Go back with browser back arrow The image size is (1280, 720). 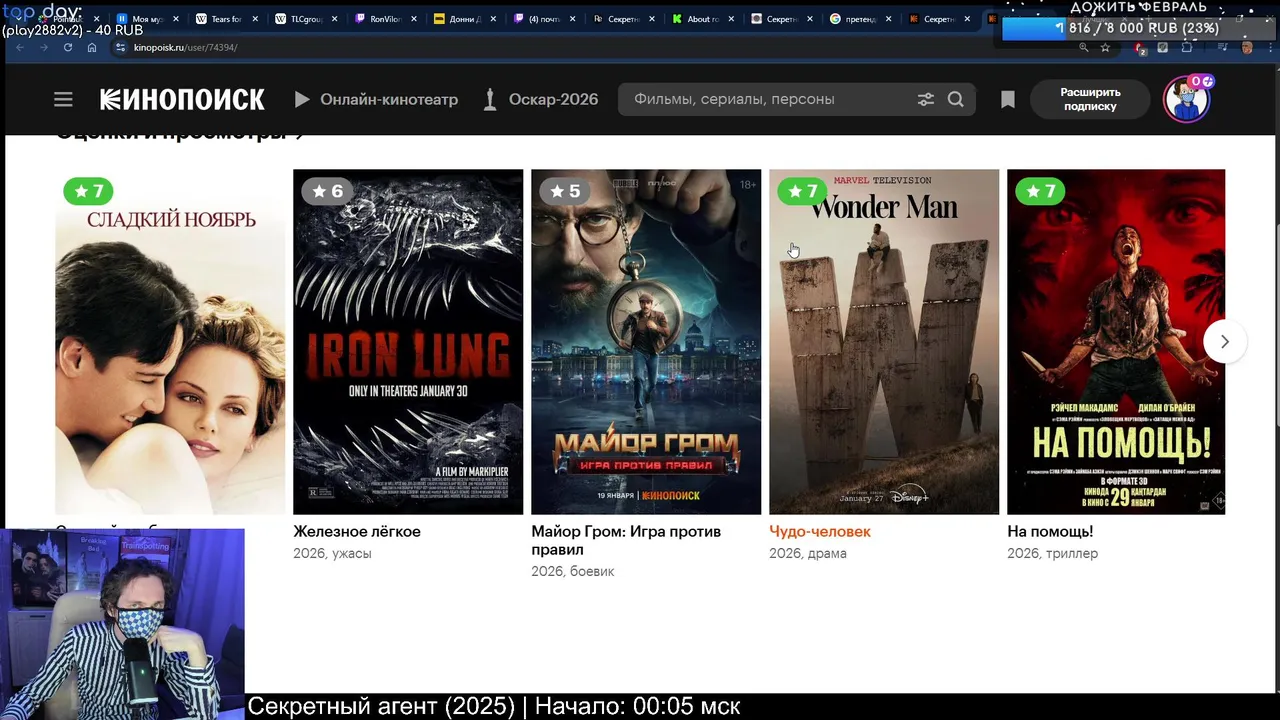pos(19,47)
